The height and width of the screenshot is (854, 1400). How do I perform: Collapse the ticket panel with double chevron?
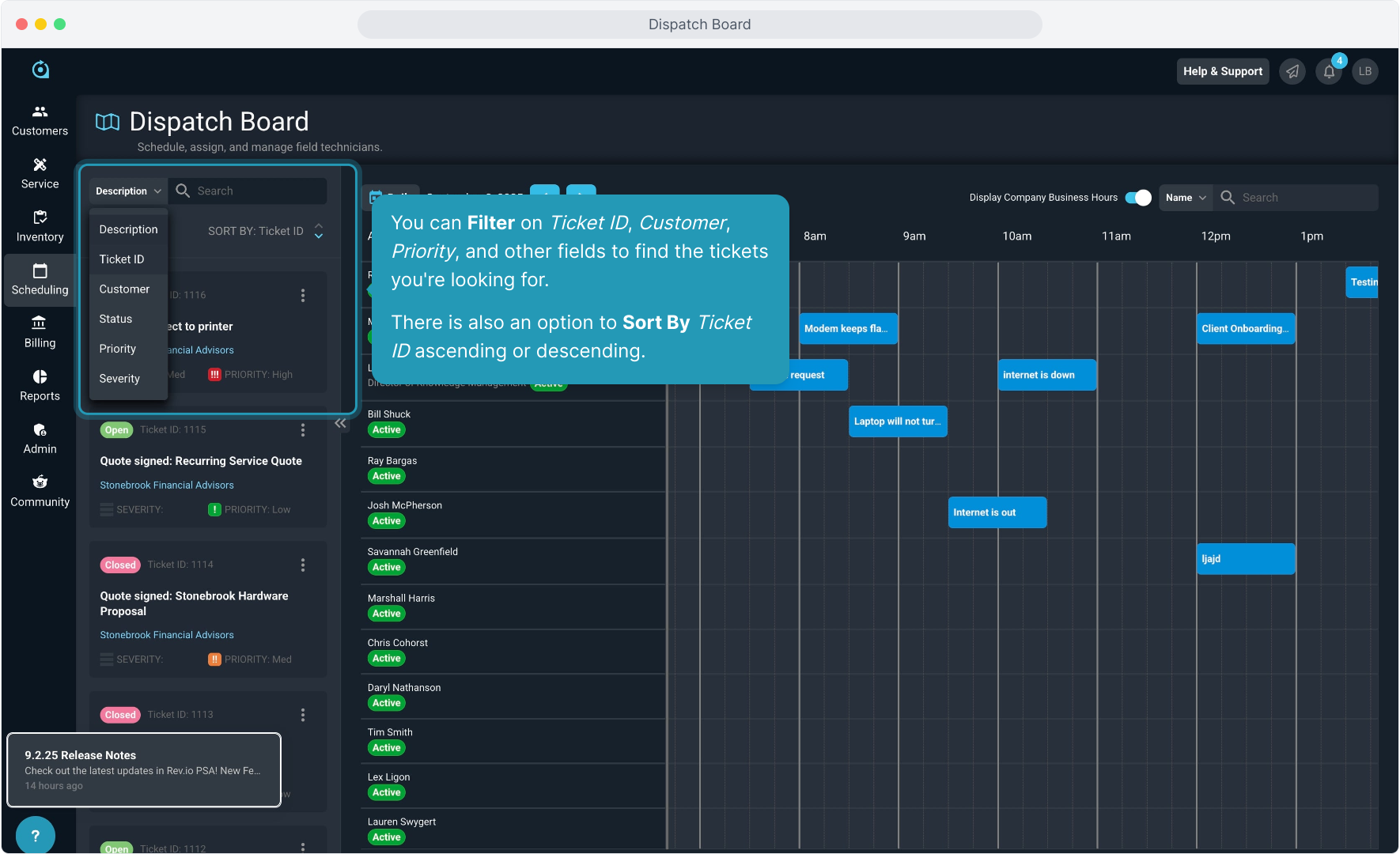click(340, 423)
